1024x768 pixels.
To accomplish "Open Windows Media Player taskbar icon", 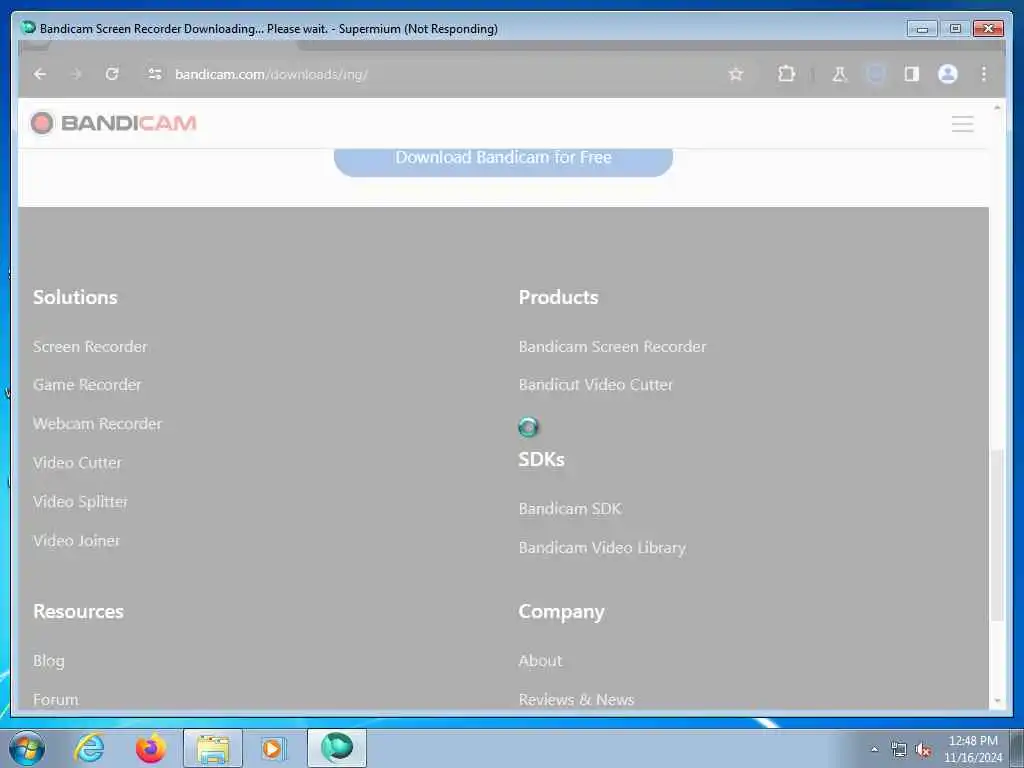I will click(x=272, y=748).
